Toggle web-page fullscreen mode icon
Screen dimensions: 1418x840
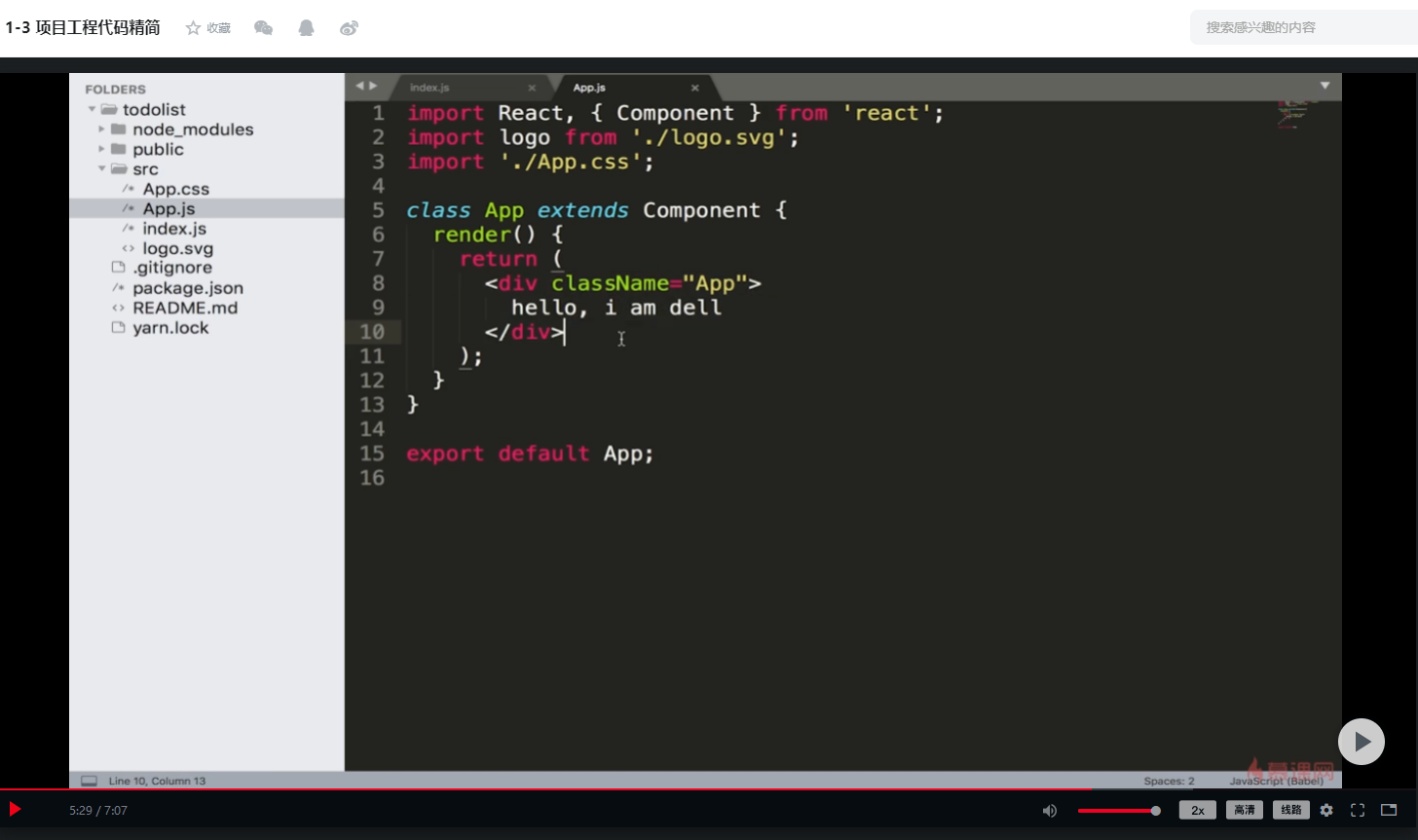[x=1389, y=810]
